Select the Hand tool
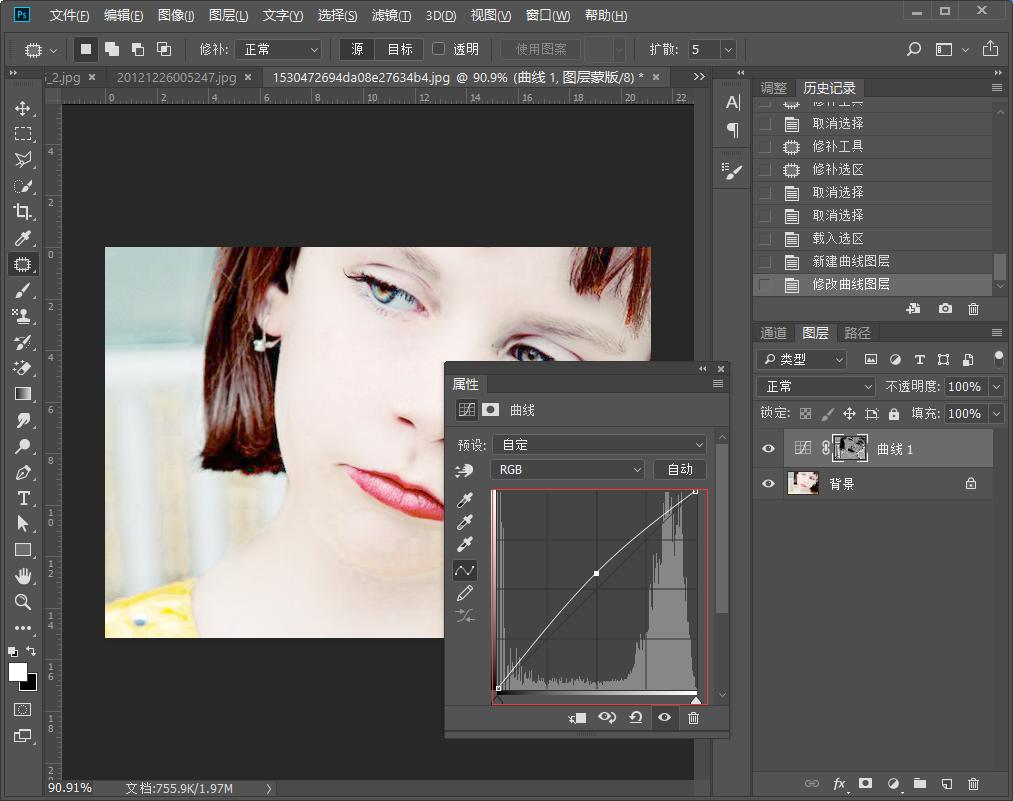1013x801 pixels. click(22, 576)
